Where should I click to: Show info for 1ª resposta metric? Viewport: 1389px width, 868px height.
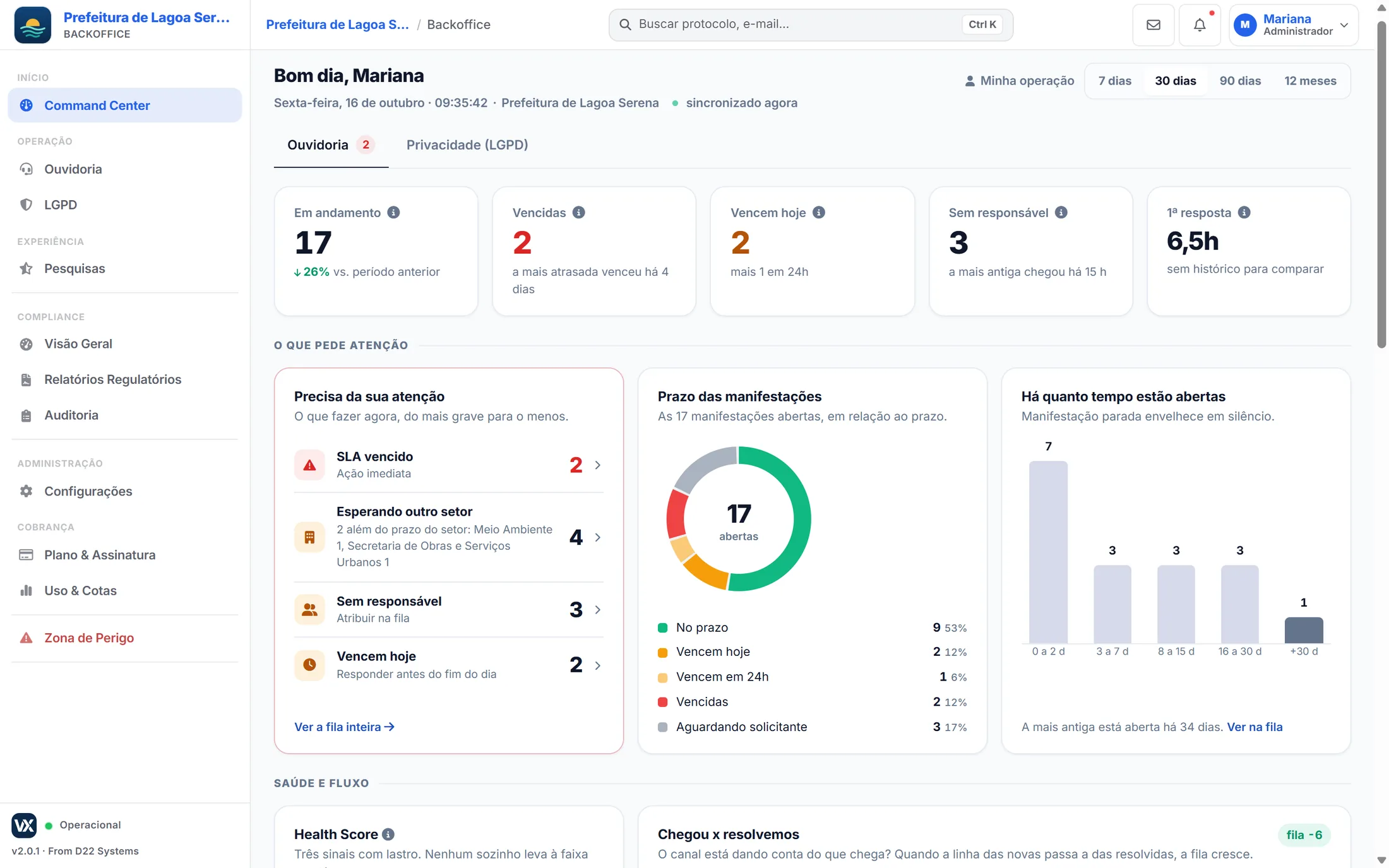tap(1244, 212)
